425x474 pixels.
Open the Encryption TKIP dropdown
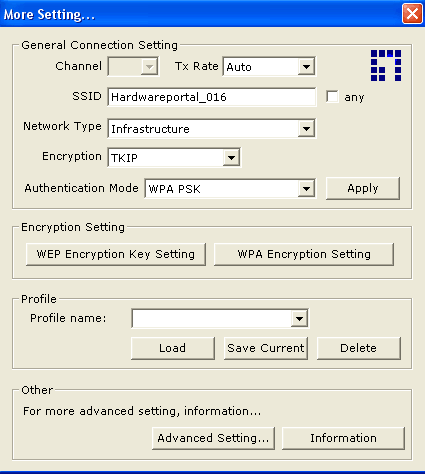(231, 157)
